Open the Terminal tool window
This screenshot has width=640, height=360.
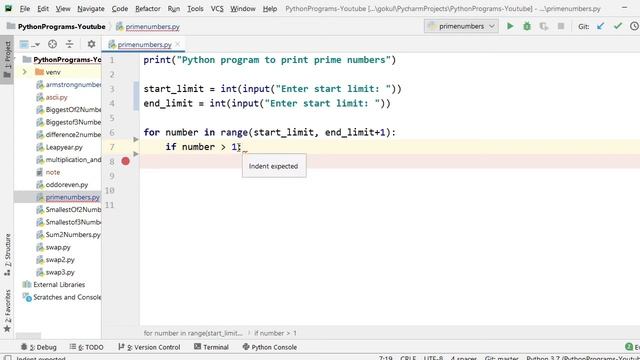[x=211, y=347]
